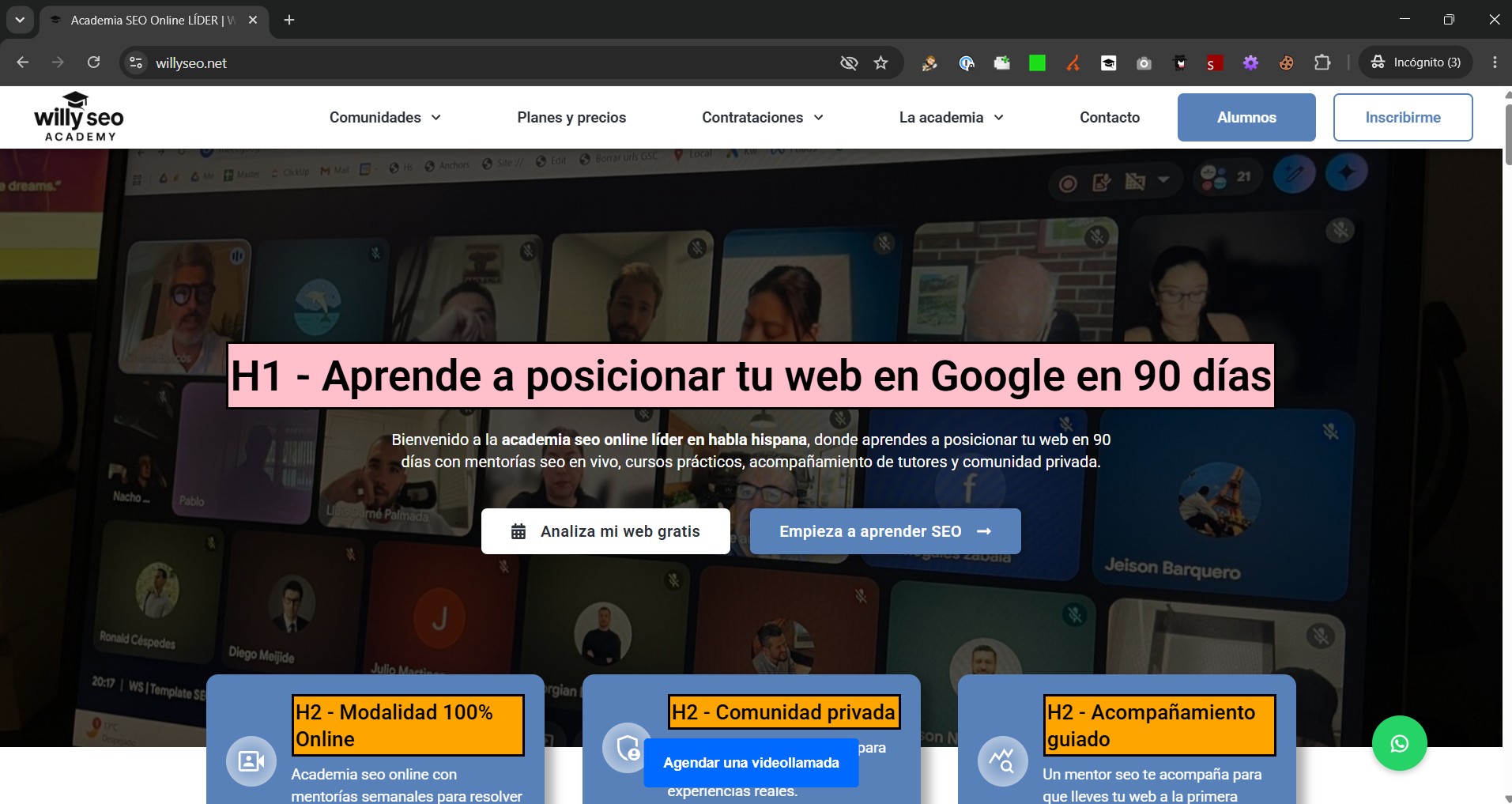The image size is (1512, 804).
Task: Close the Academia SEO Online tab
Action: pyautogui.click(x=253, y=20)
